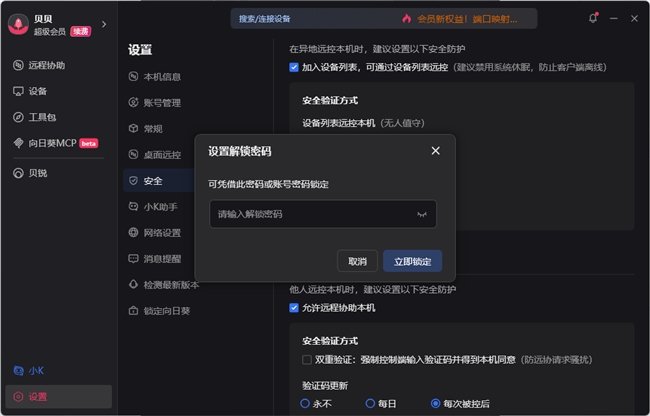Click the 锁定向日葵 lock icon

pos(133,310)
